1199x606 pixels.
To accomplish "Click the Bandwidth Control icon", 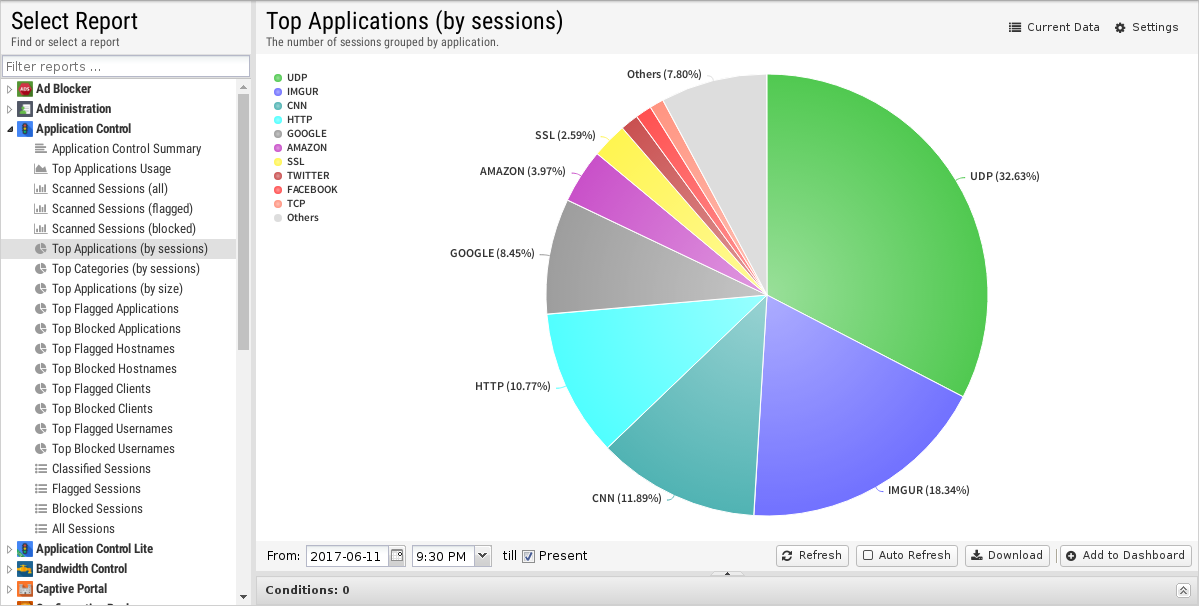I will (x=24, y=569).
